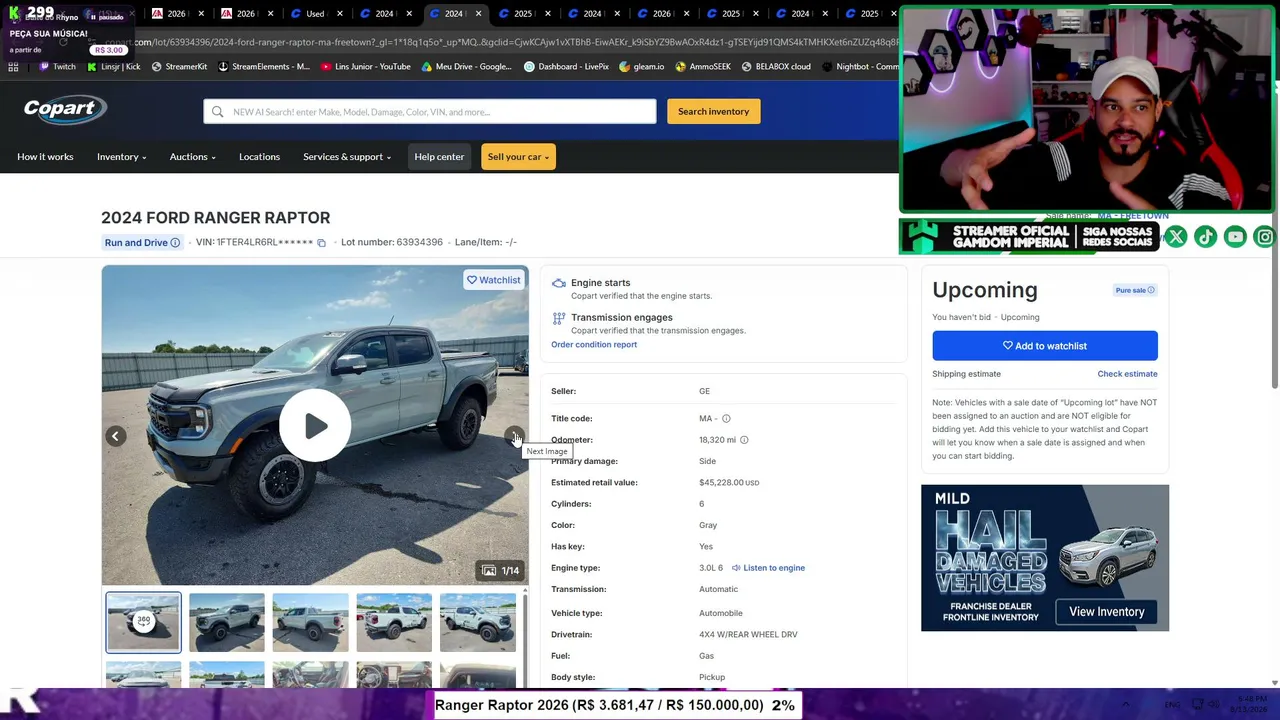Go to the next image
The height and width of the screenshot is (720, 1280).
coord(514,436)
